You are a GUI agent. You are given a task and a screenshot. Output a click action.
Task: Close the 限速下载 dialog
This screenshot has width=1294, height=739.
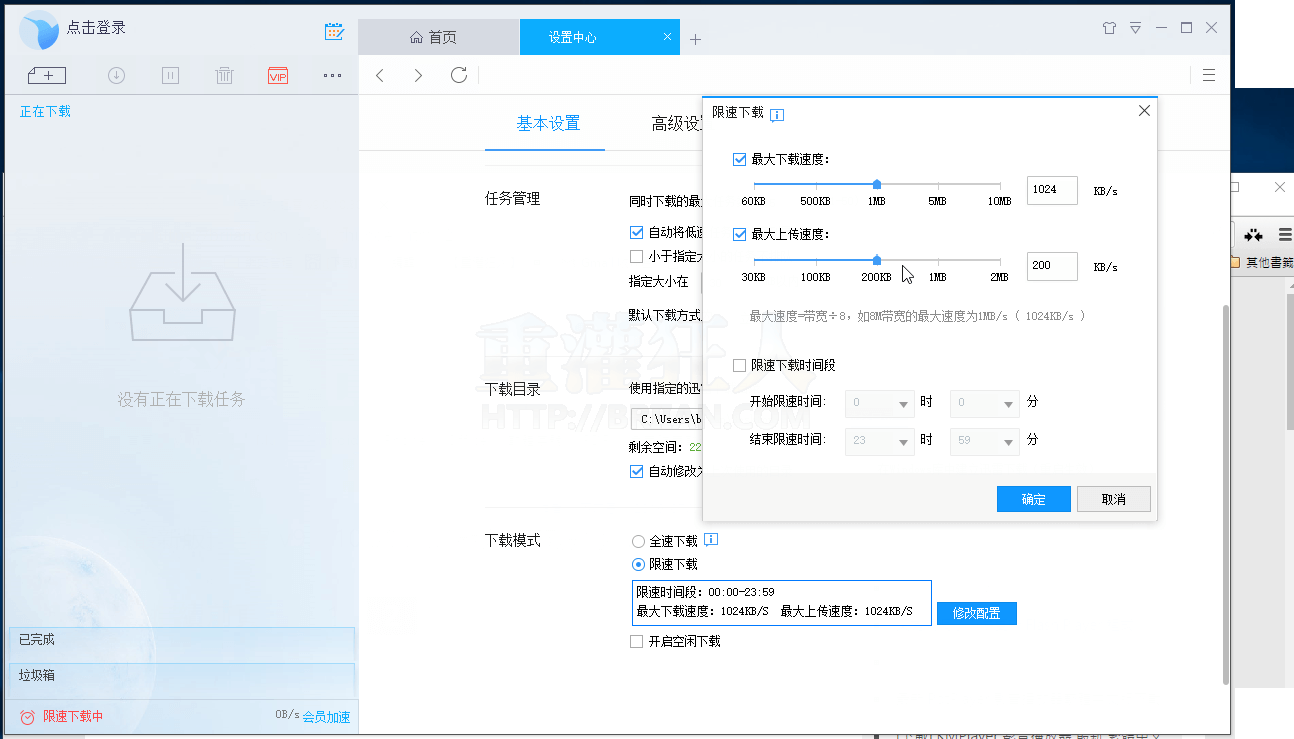(1144, 111)
